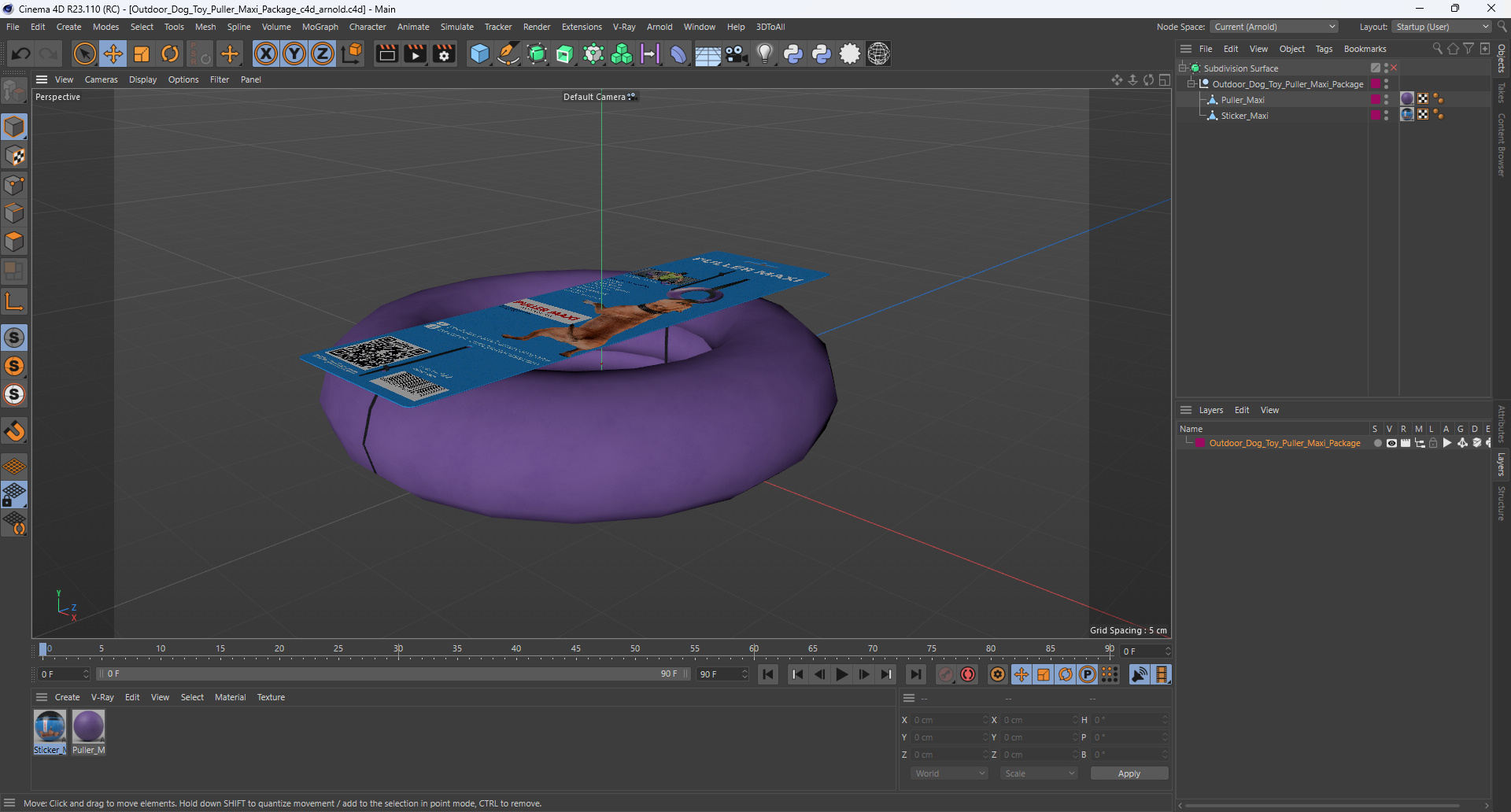
Task: Toggle Workplane Locked icon
Action: click(14, 495)
